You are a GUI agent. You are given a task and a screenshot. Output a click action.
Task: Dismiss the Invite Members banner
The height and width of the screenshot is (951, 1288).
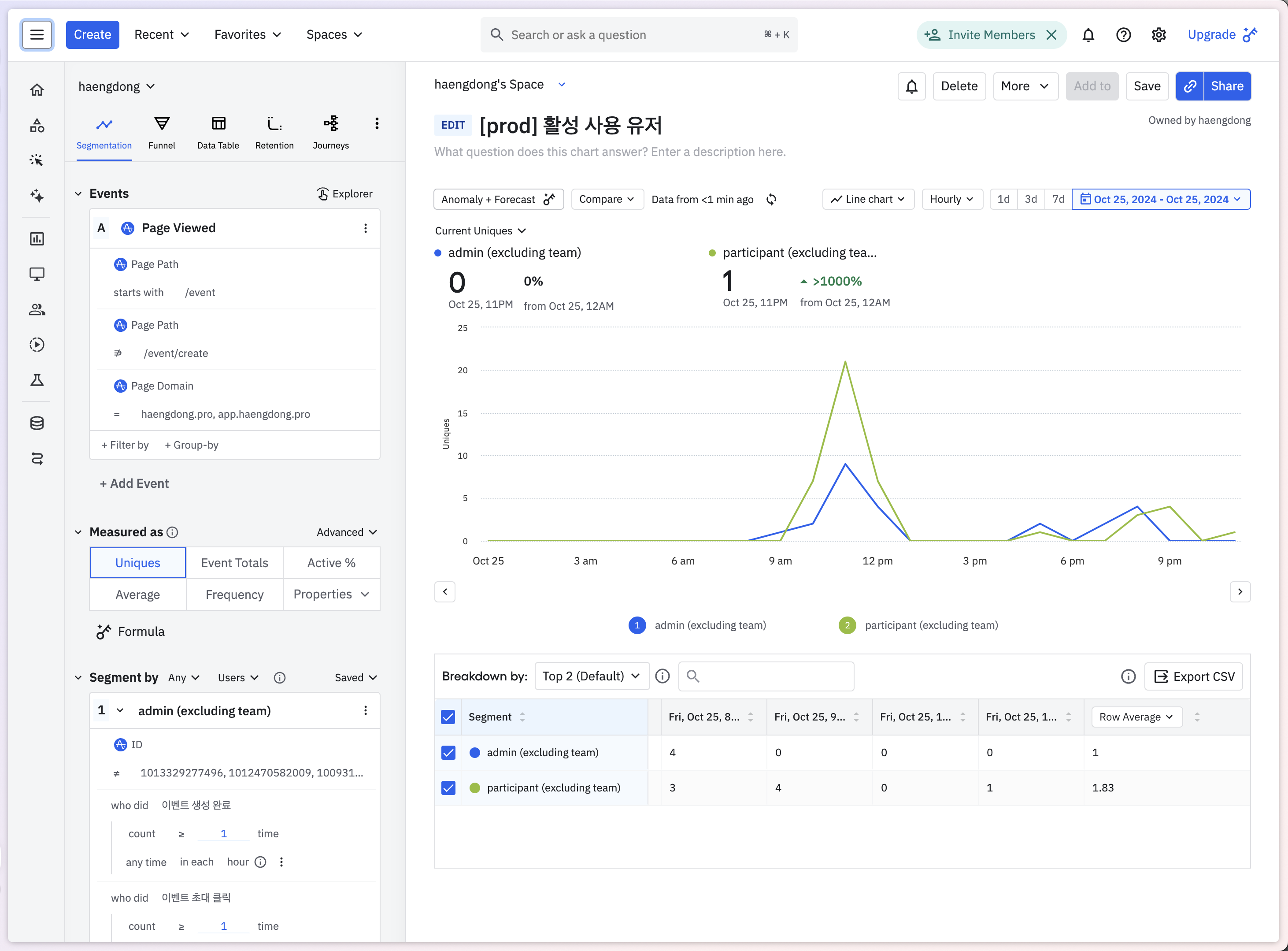(x=1051, y=35)
